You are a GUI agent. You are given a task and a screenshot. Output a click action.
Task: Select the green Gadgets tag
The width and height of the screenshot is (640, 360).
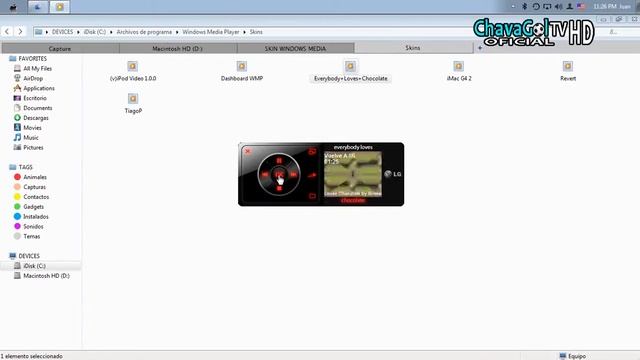coord(29,207)
